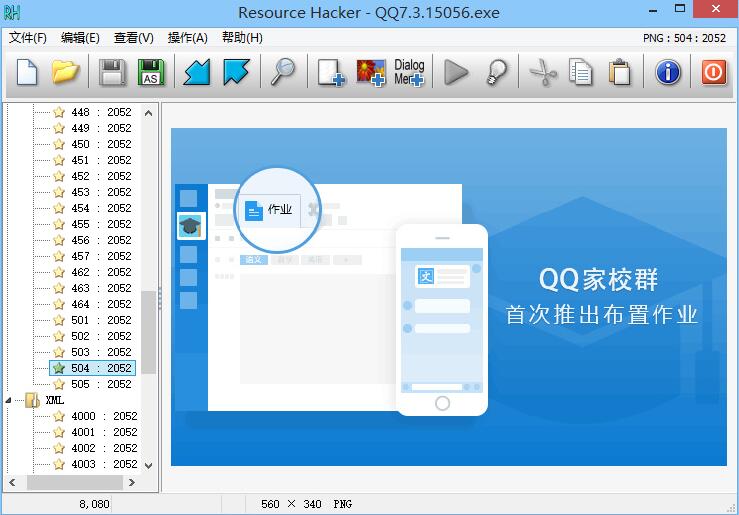Select resource 448 : 2052 in tree
This screenshot has width=739, height=515.
(x=100, y=112)
